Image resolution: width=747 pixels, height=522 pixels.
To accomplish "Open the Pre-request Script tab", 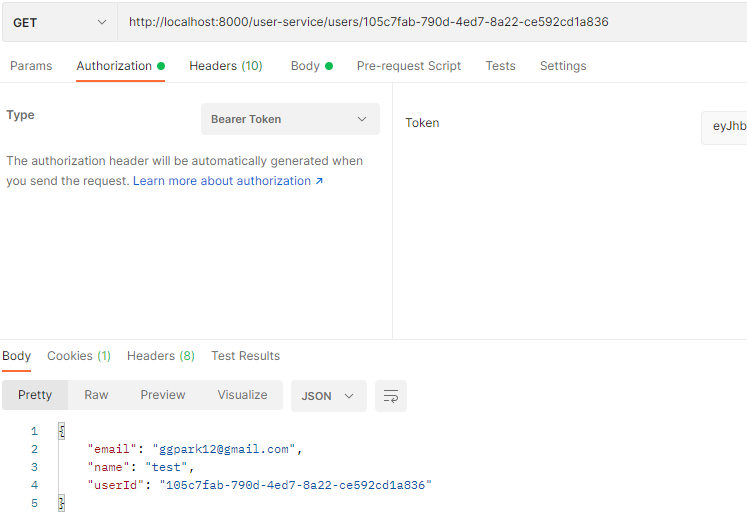I will coord(409,66).
